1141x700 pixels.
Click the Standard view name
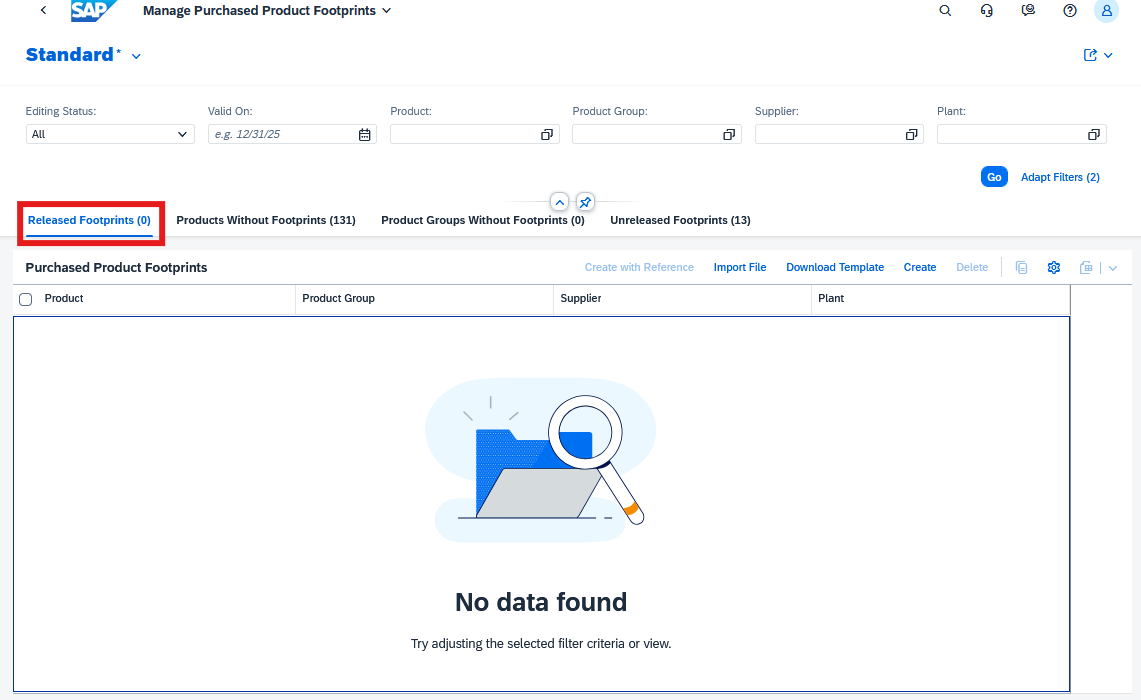point(70,55)
